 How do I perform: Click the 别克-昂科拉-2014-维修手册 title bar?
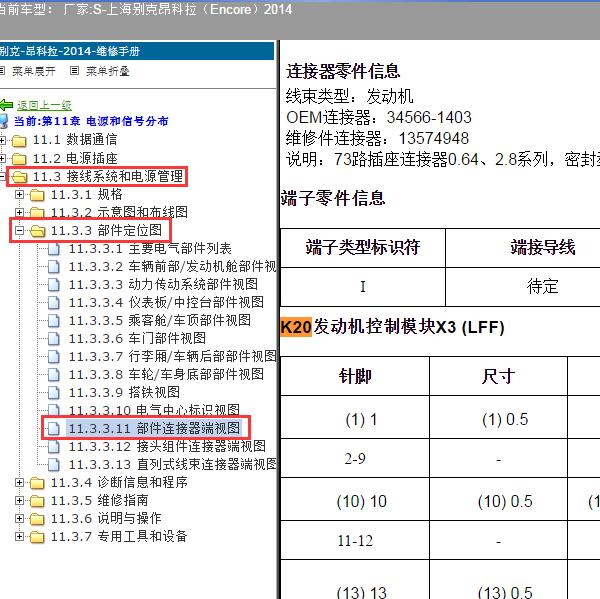pyautogui.click(x=137, y=51)
